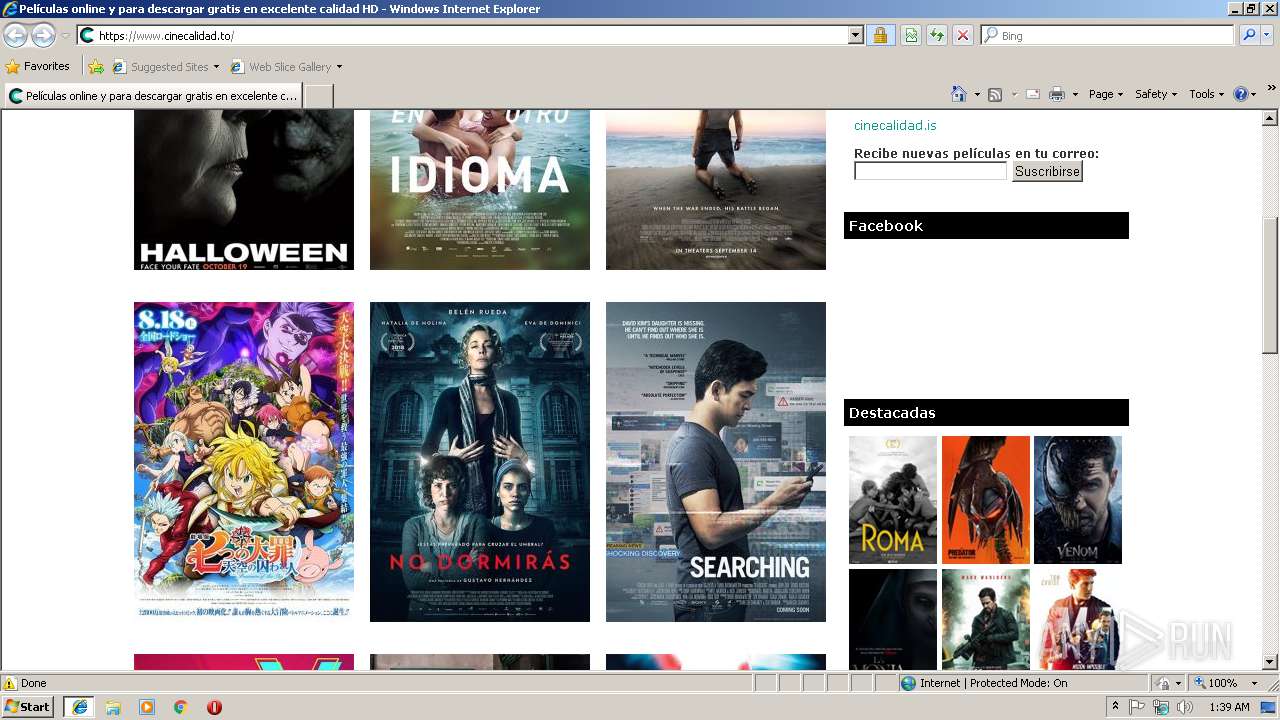The image size is (1280, 720).
Task: Click the Print icon
Action: [1057, 94]
